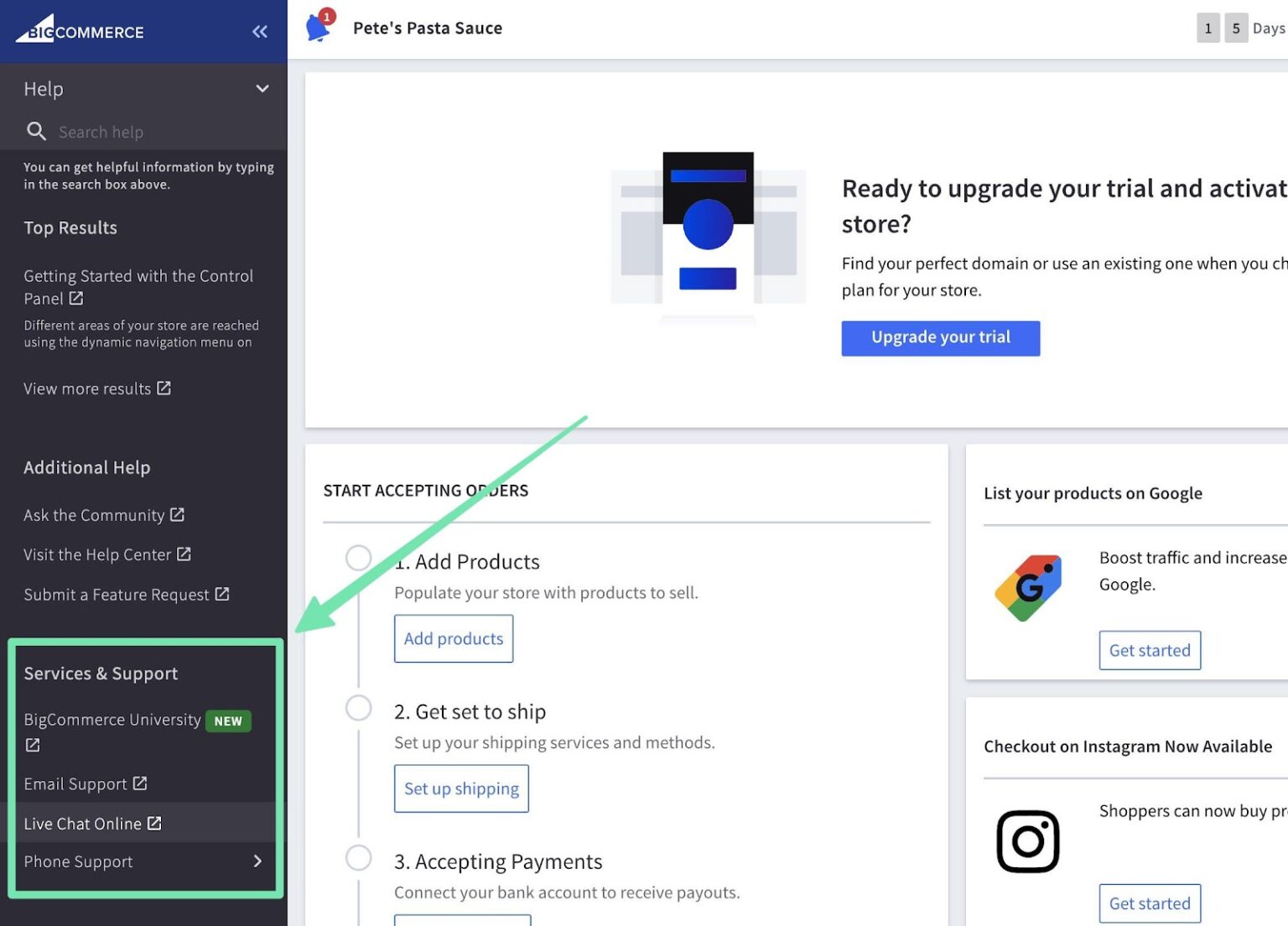This screenshot has width=1288, height=926.
Task: Click external-link icon beside View more results
Action: tap(164, 388)
